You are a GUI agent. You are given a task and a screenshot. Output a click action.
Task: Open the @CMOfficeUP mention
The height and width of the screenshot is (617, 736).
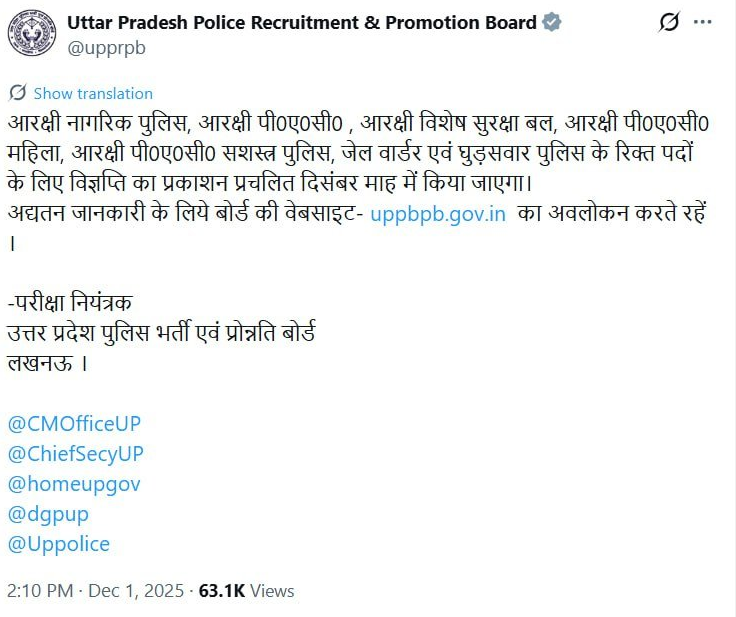pos(74,423)
